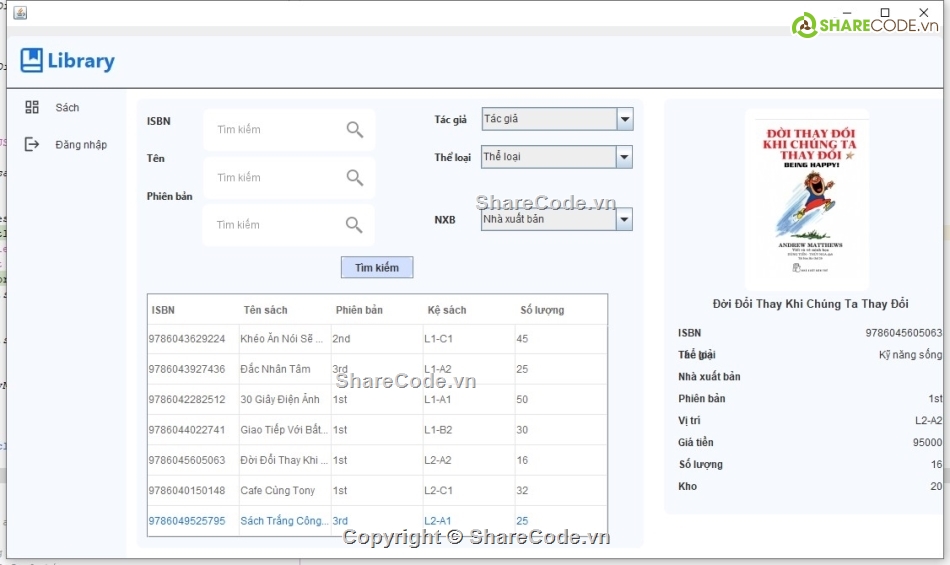Click the 30 Giây Điện Ảnh title cell
The width and height of the screenshot is (950, 565).
pyautogui.click(x=285, y=400)
